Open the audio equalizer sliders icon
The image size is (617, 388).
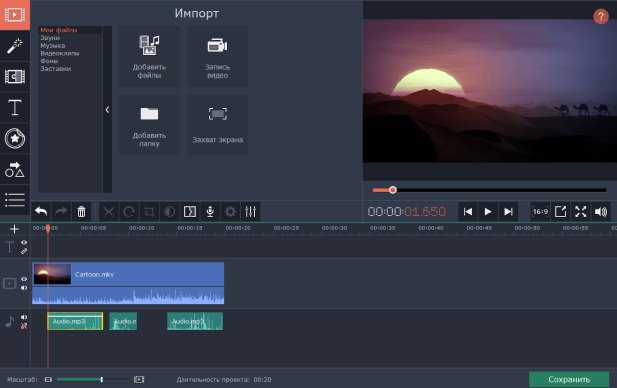tap(250, 212)
